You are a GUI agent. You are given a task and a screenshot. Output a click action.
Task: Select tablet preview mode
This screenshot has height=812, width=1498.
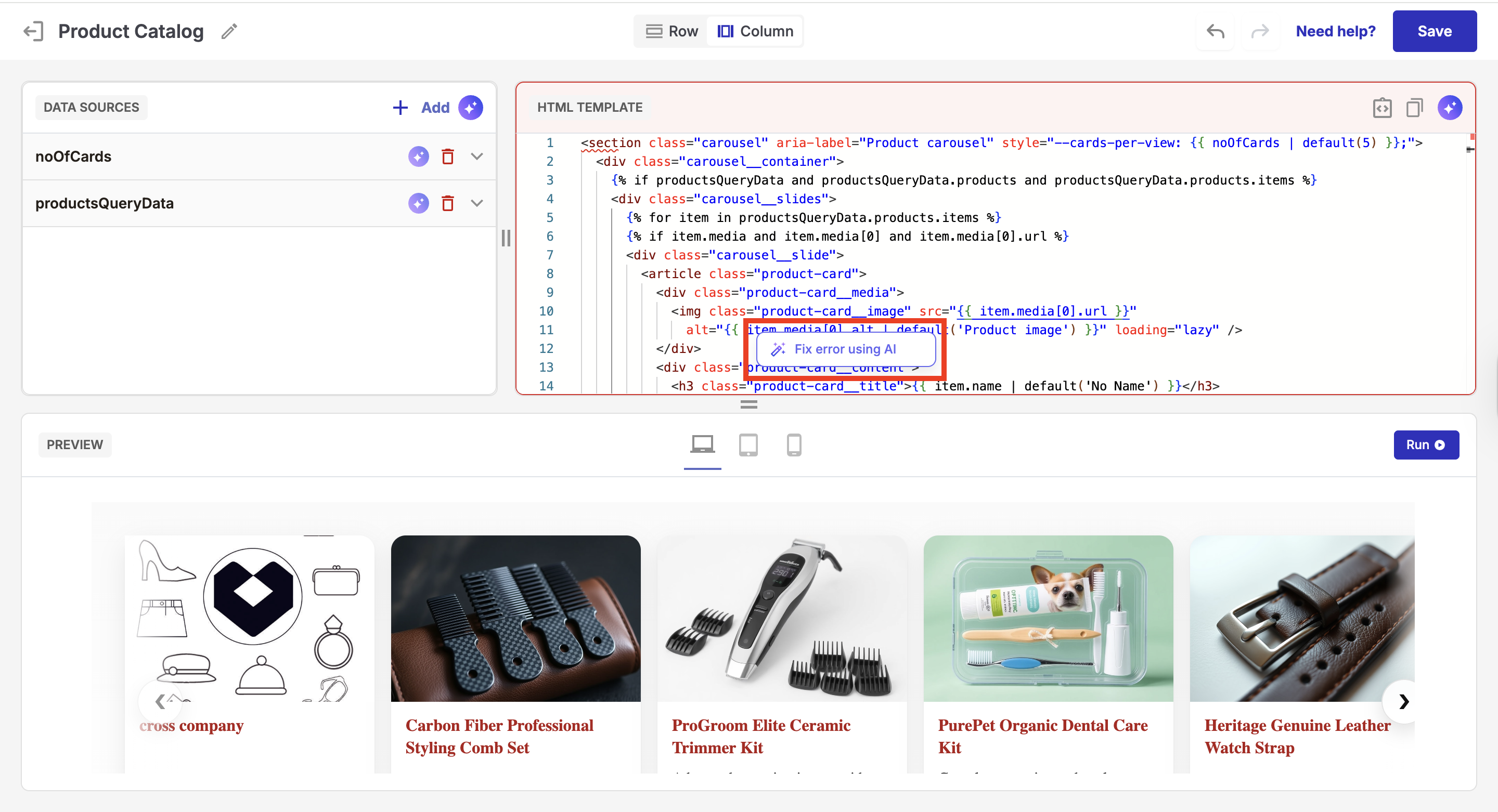[748, 445]
